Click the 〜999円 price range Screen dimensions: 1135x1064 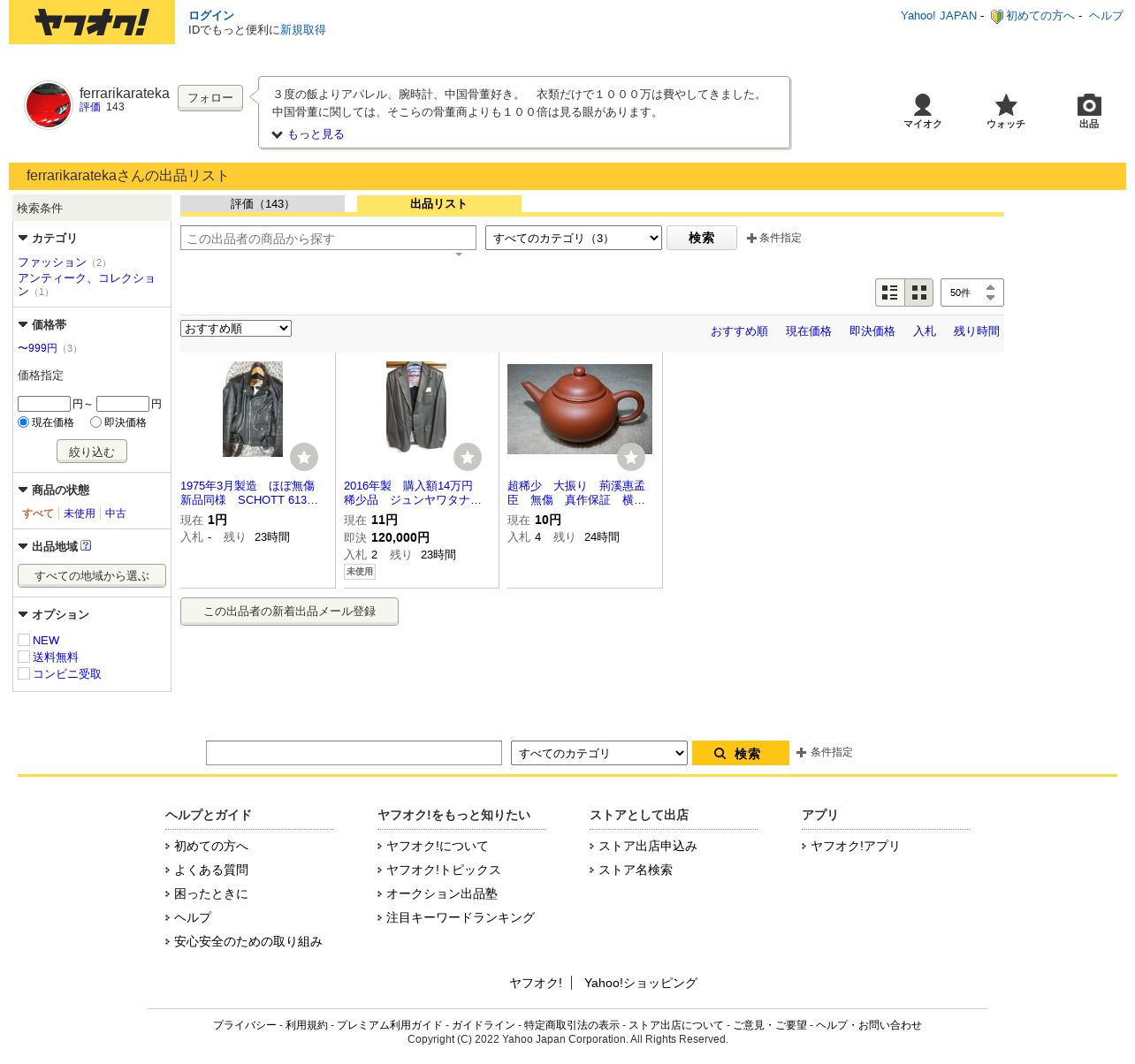(x=37, y=348)
